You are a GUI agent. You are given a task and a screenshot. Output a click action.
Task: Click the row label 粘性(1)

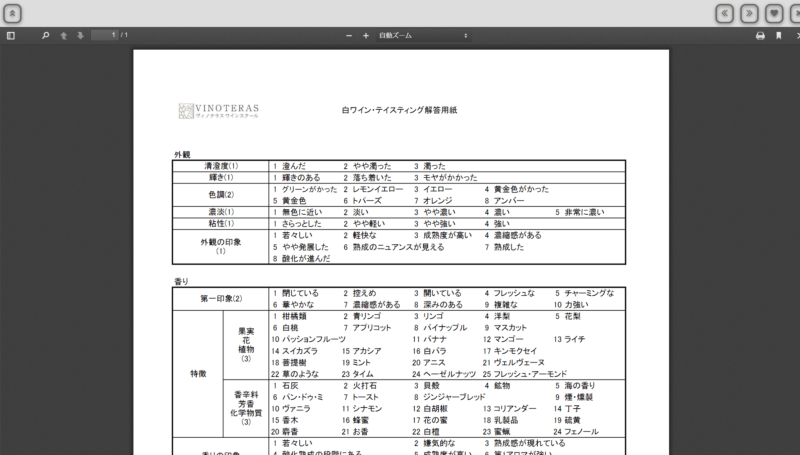221,223
